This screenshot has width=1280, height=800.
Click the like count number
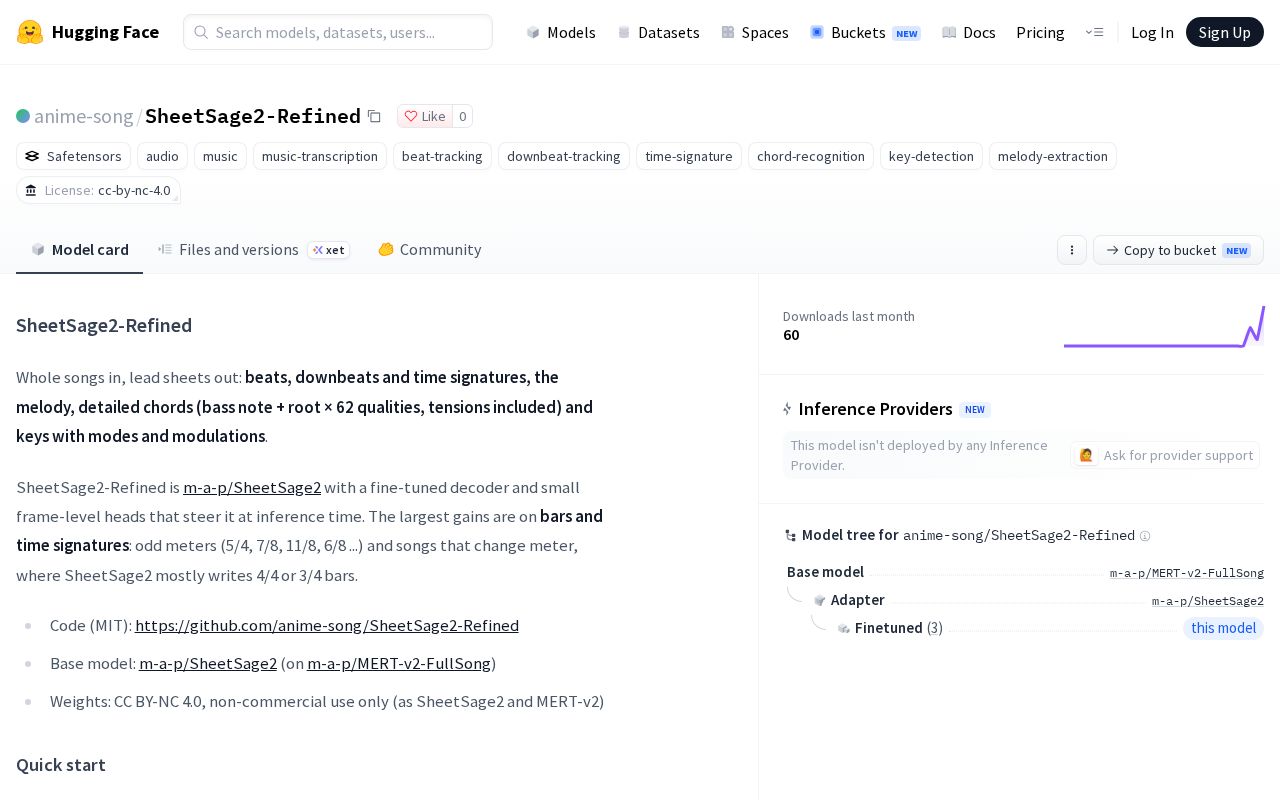click(x=462, y=116)
